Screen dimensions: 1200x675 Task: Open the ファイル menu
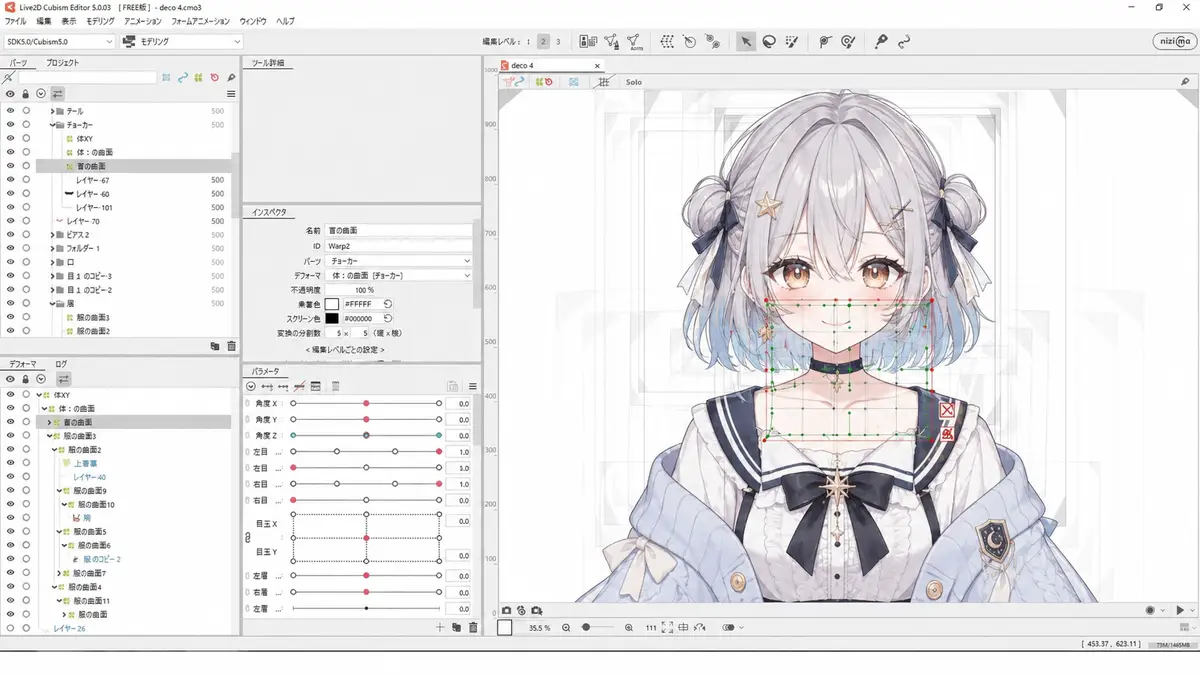point(16,21)
